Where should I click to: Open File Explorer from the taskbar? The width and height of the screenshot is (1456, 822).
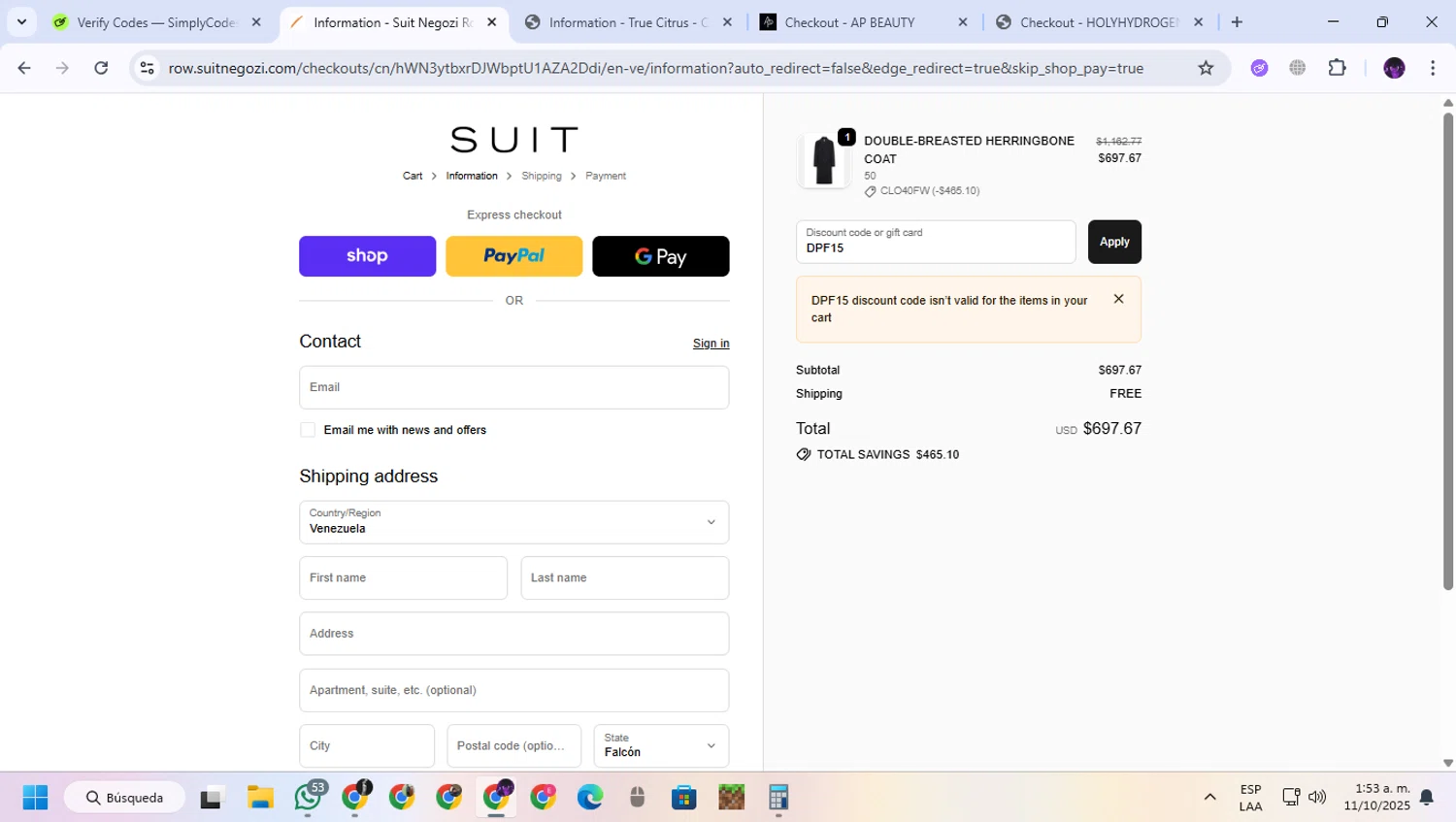[260, 798]
